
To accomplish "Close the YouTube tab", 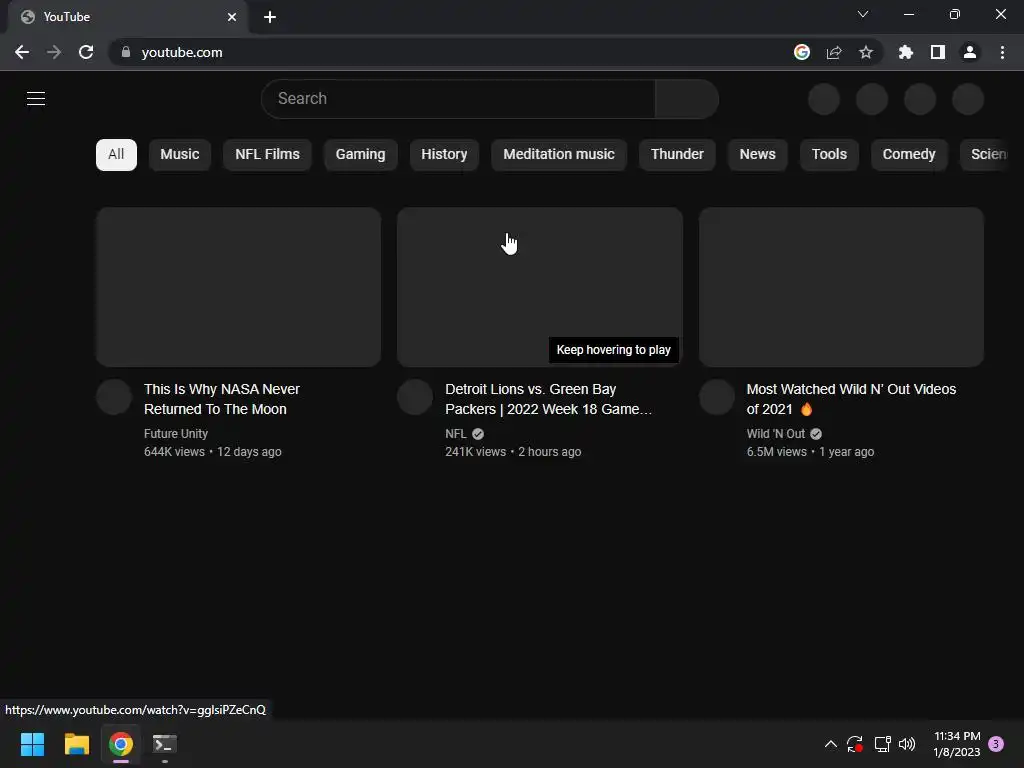I will tap(232, 17).
